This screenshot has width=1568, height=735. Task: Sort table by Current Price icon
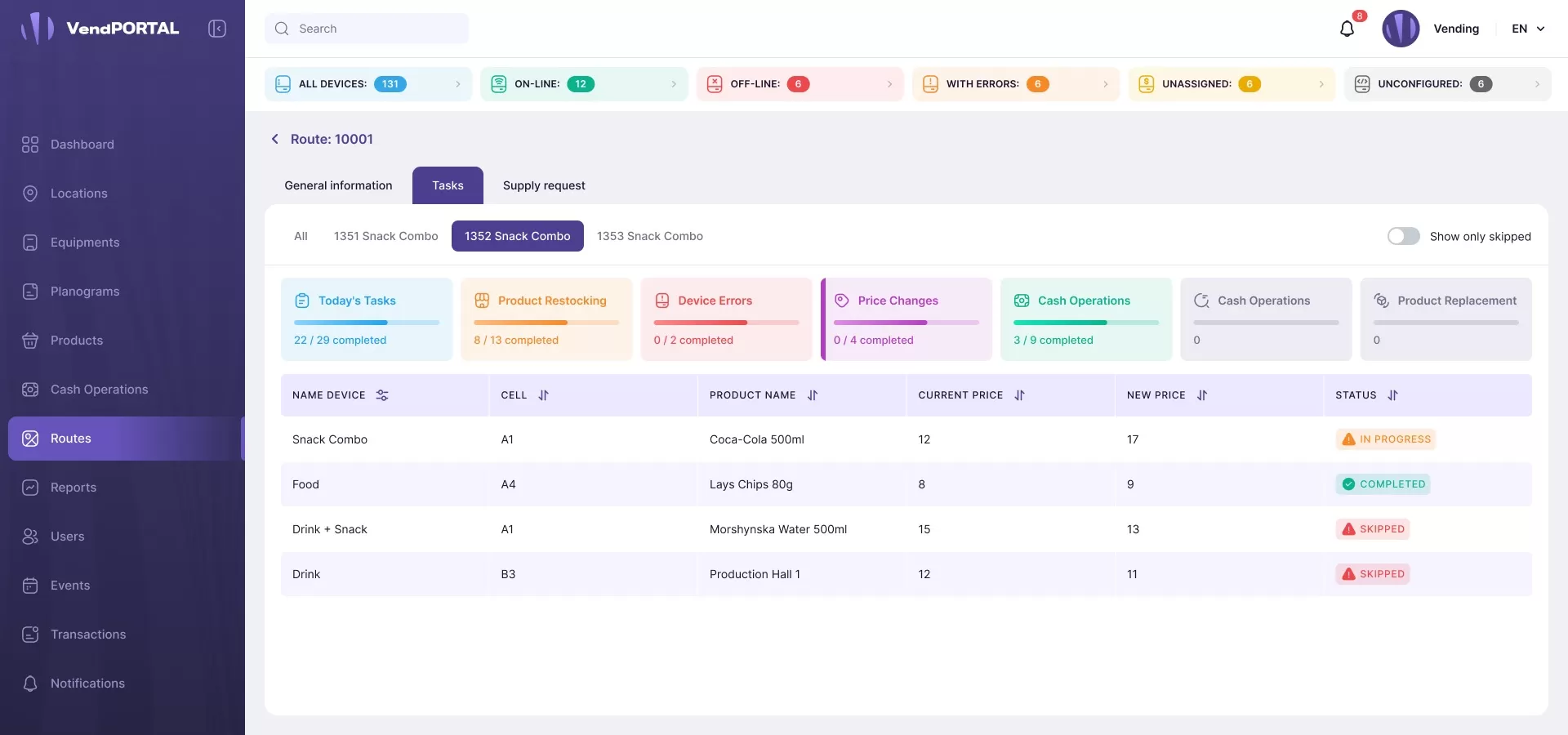pos(1019,395)
